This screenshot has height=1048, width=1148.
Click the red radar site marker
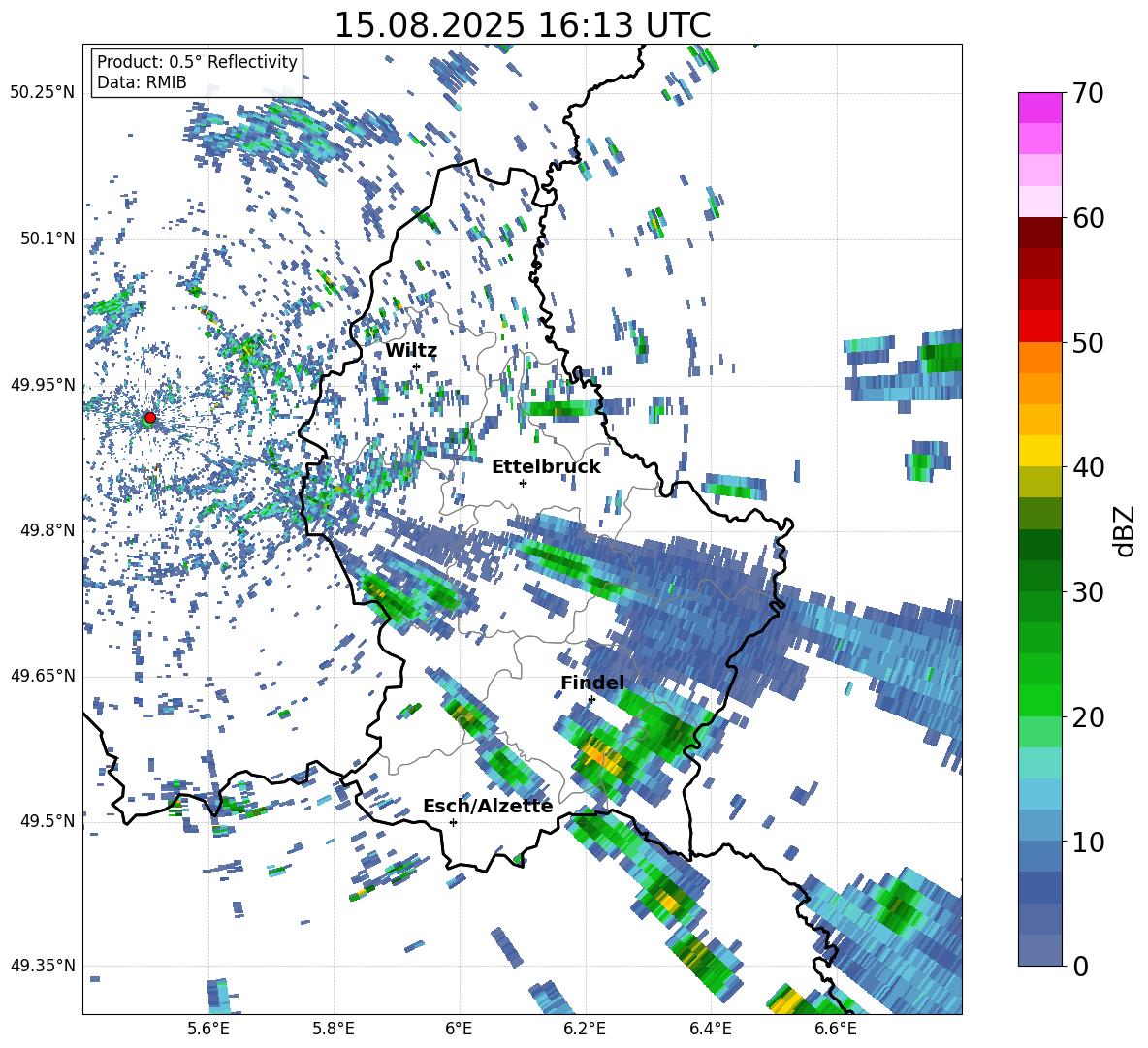150,417
